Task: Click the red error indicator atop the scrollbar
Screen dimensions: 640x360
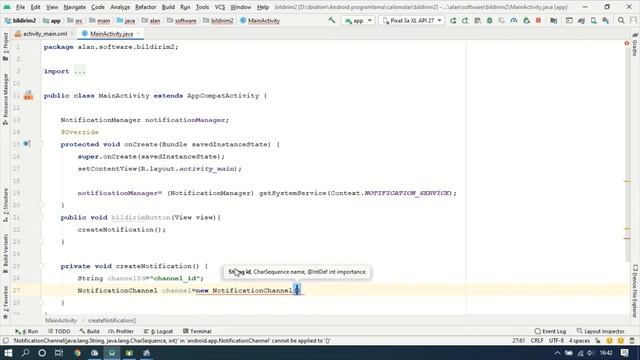Action: pyautogui.click(x=627, y=43)
